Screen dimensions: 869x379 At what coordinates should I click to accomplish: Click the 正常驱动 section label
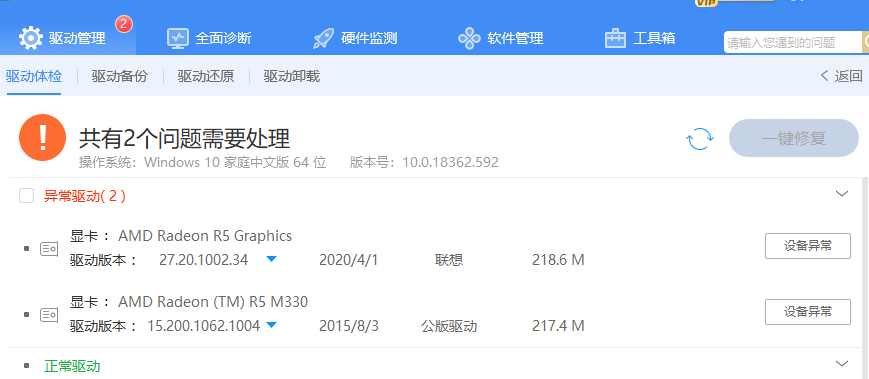(72, 366)
